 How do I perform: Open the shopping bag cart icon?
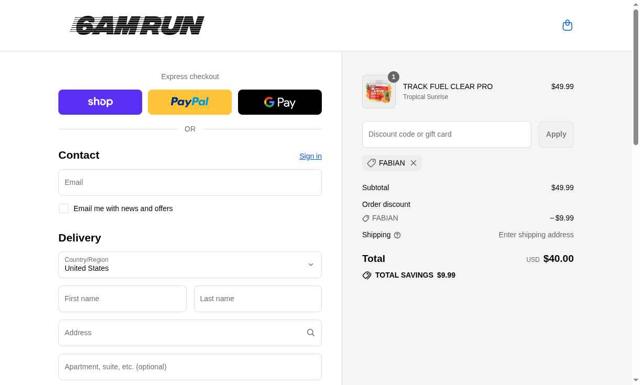(x=567, y=25)
